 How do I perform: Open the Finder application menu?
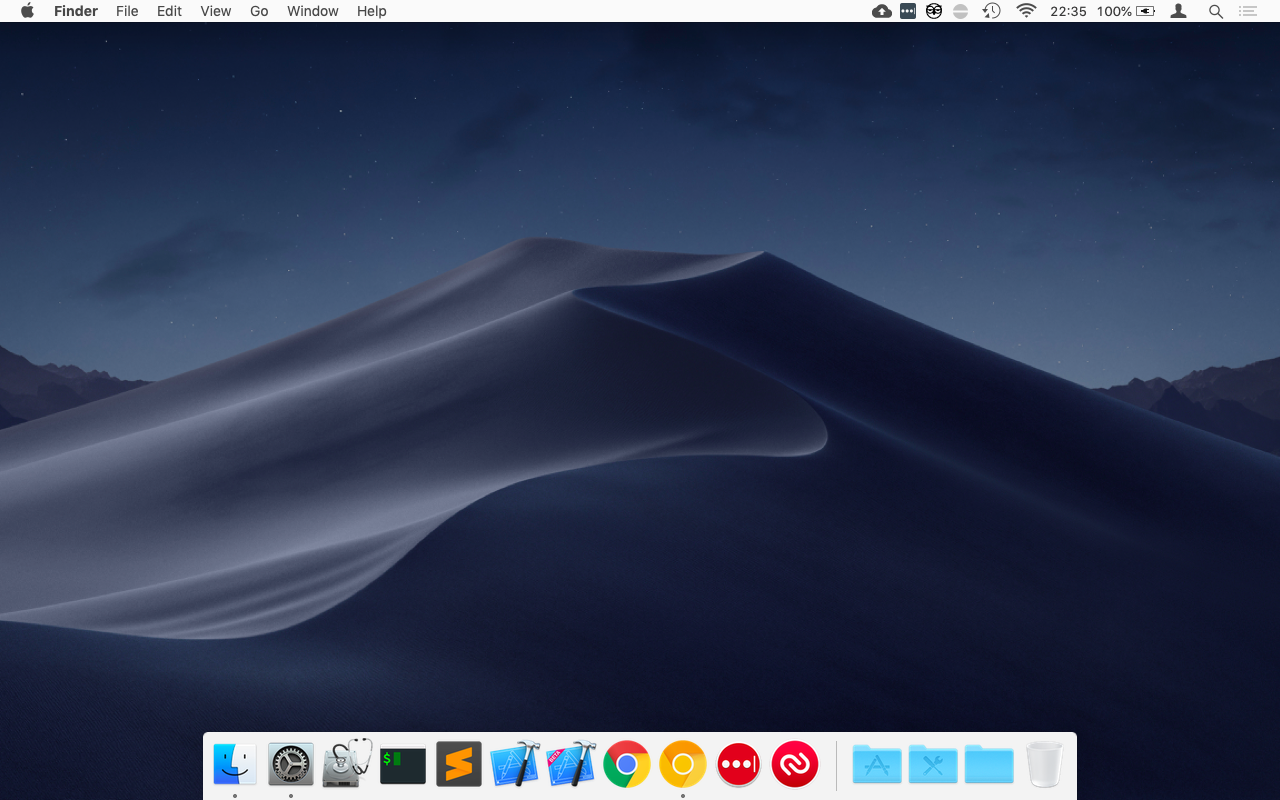76,11
